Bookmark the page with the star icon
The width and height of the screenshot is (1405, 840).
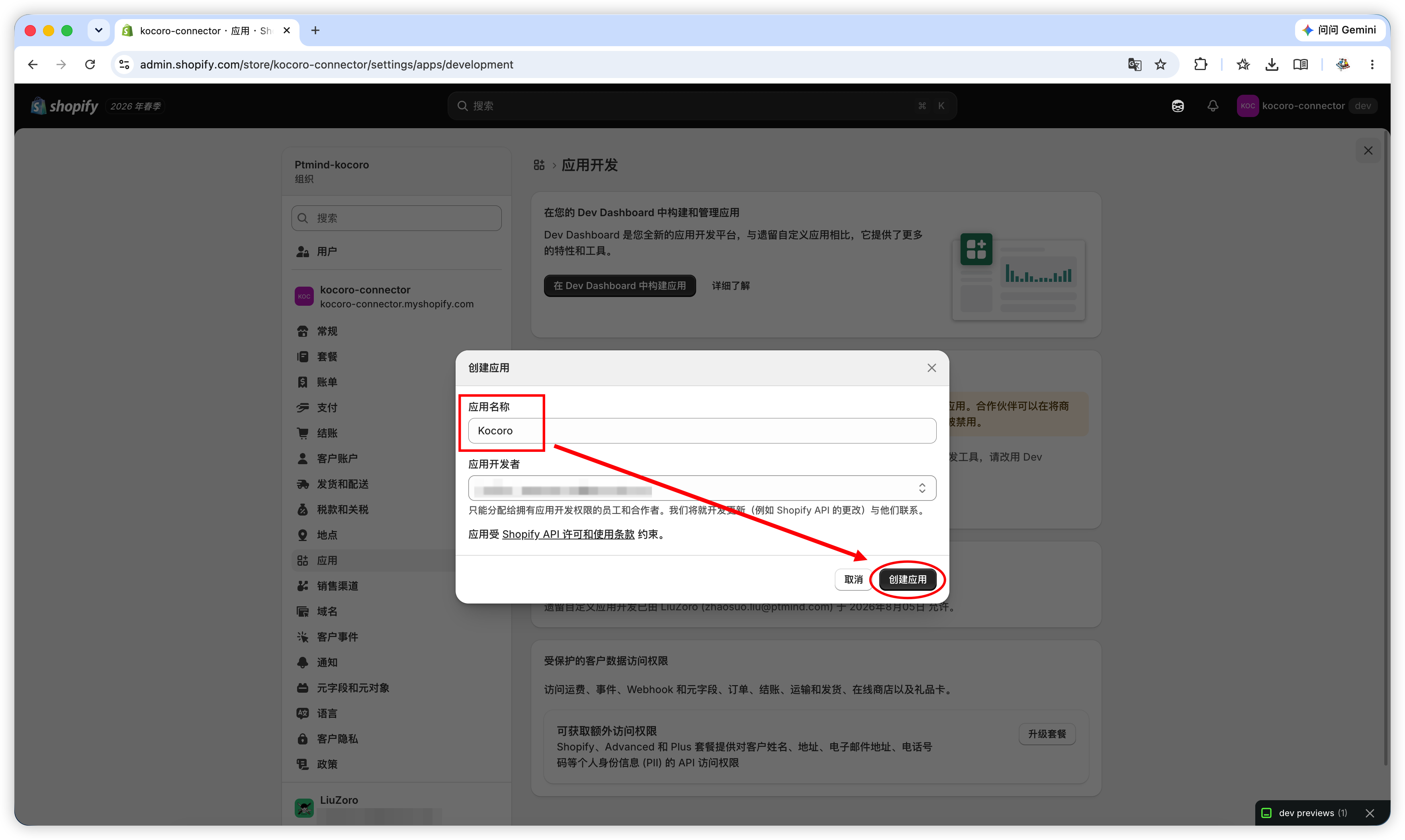1160,64
